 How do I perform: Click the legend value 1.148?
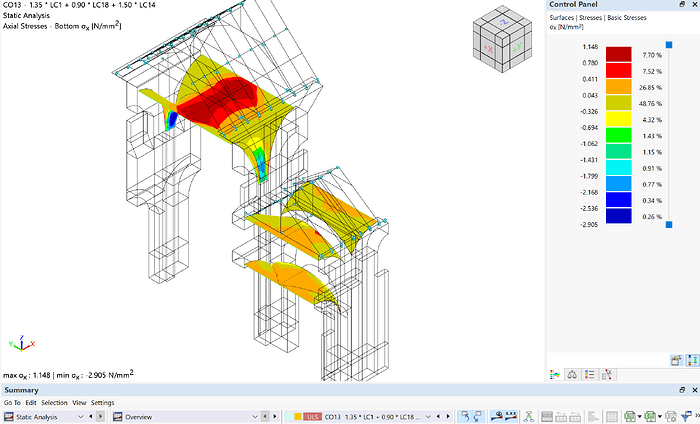click(x=590, y=47)
